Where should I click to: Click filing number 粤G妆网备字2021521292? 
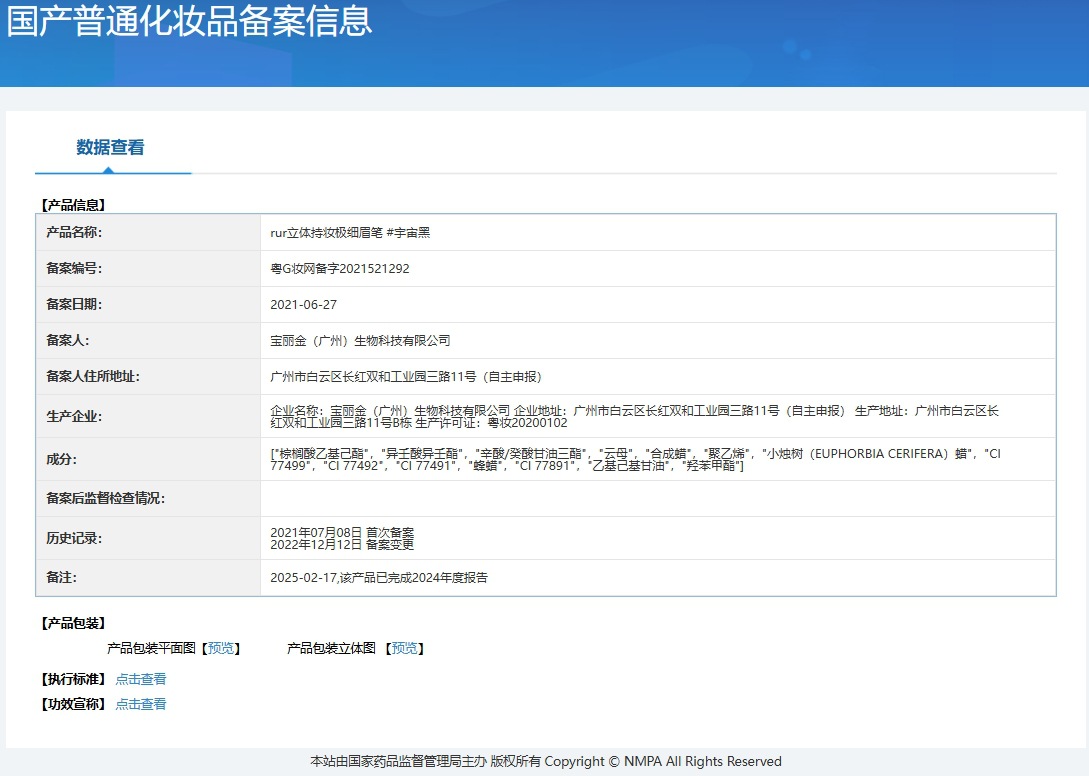point(340,269)
